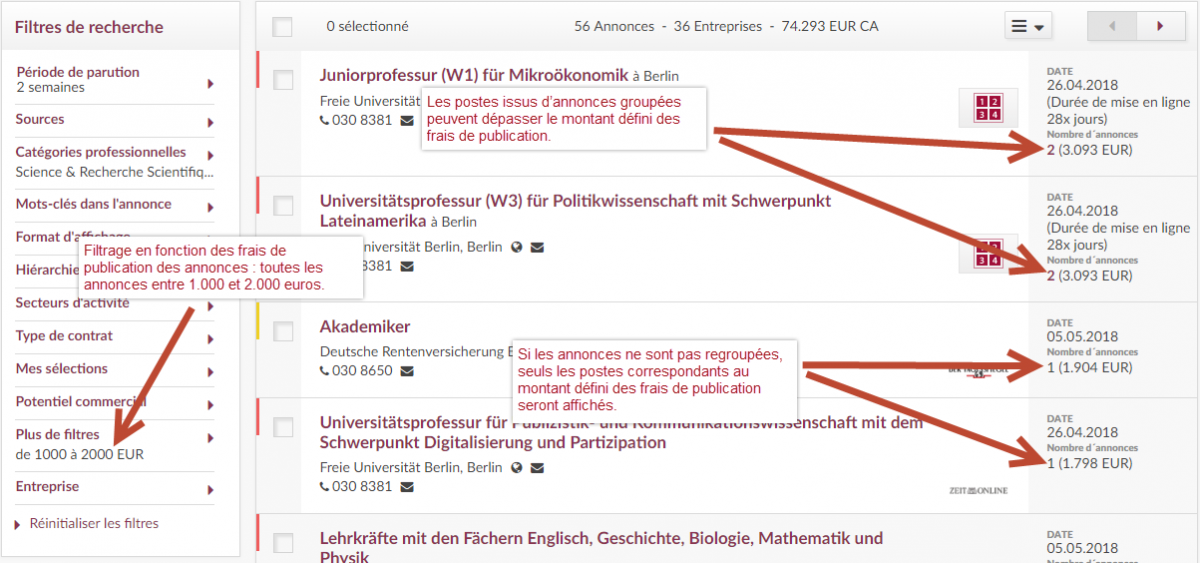Click the email icon beside 030 8381 in Publizistik row
The image size is (1200, 563).
pos(407,487)
